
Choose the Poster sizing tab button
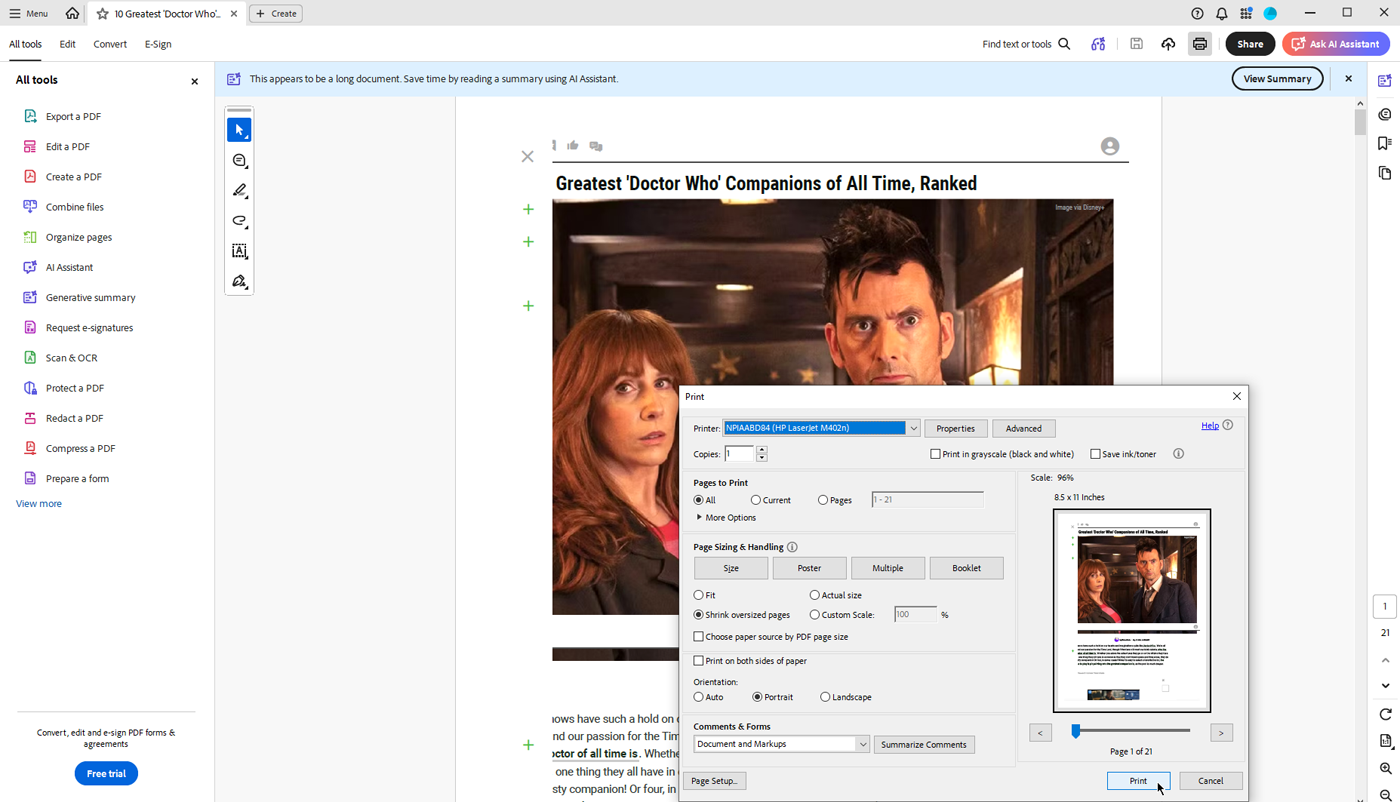[809, 568]
